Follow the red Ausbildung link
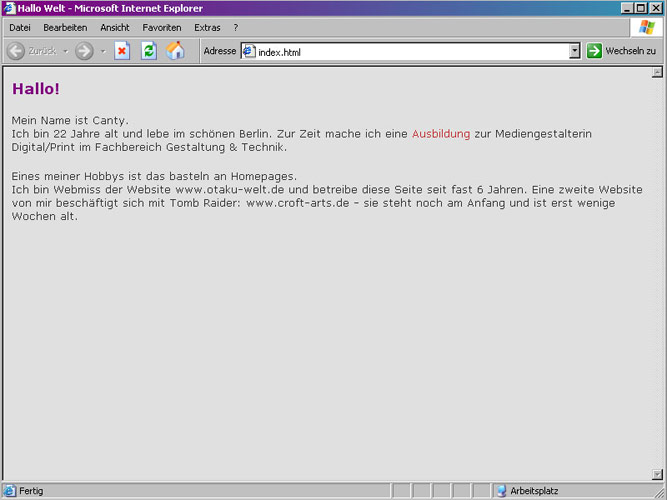 tap(441, 134)
